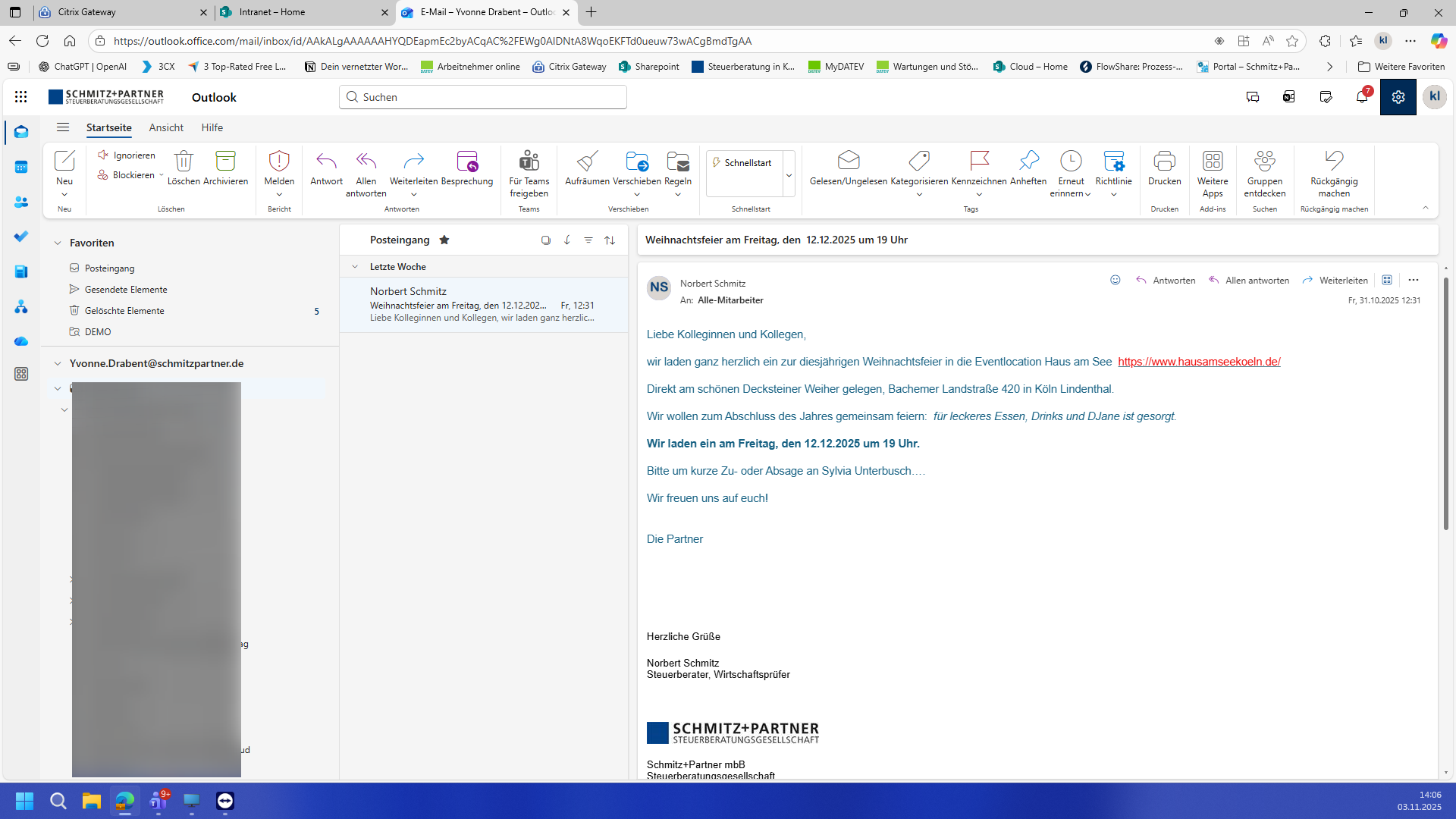Open the notifications bell icon
The width and height of the screenshot is (1456, 819).
point(1362,97)
